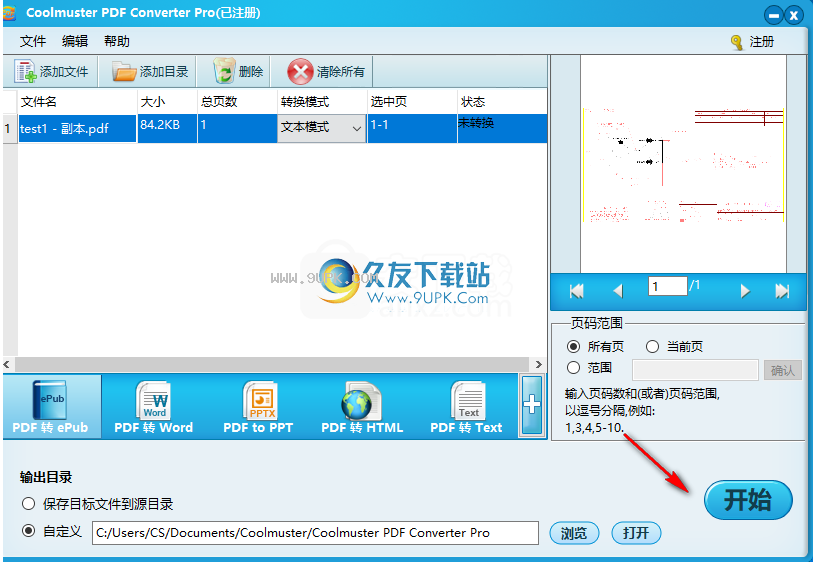The height and width of the screenshot is (562, 814).
Task: Click the 清除所有 clear all red icon
Action: coord(300,72)
